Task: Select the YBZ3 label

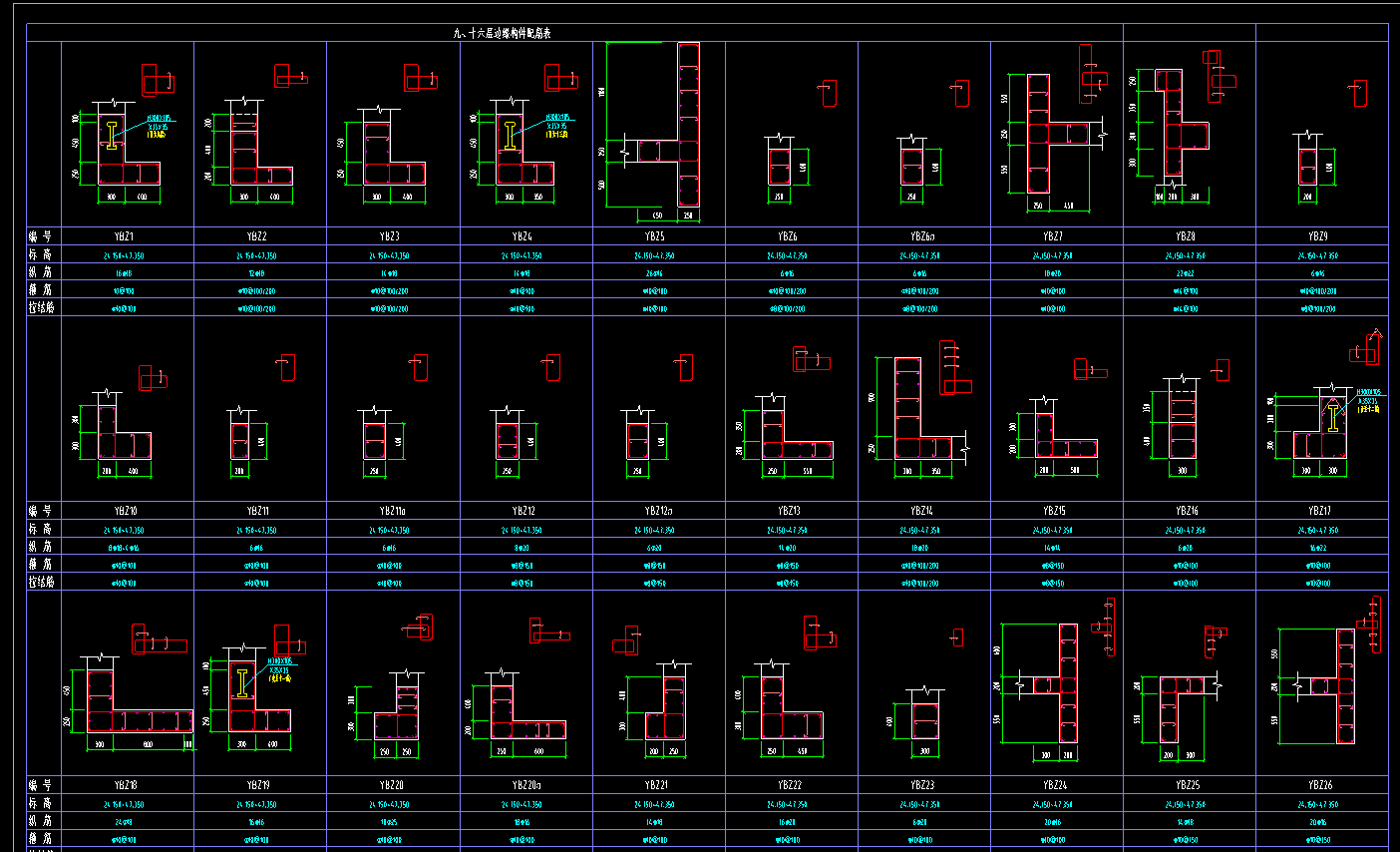Action: pos(390,237)
